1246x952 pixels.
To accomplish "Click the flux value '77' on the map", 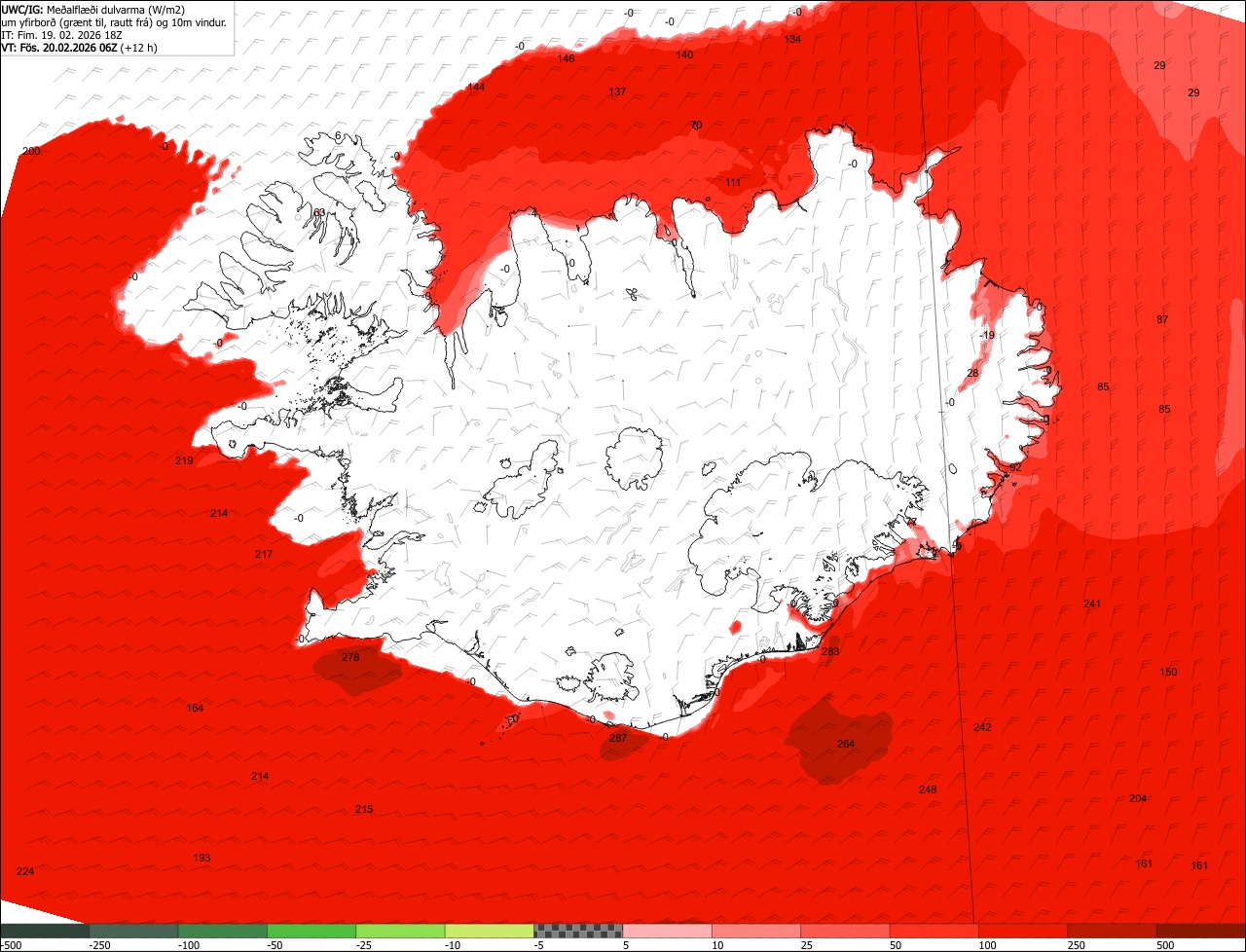I will click(x=912, y=522).
